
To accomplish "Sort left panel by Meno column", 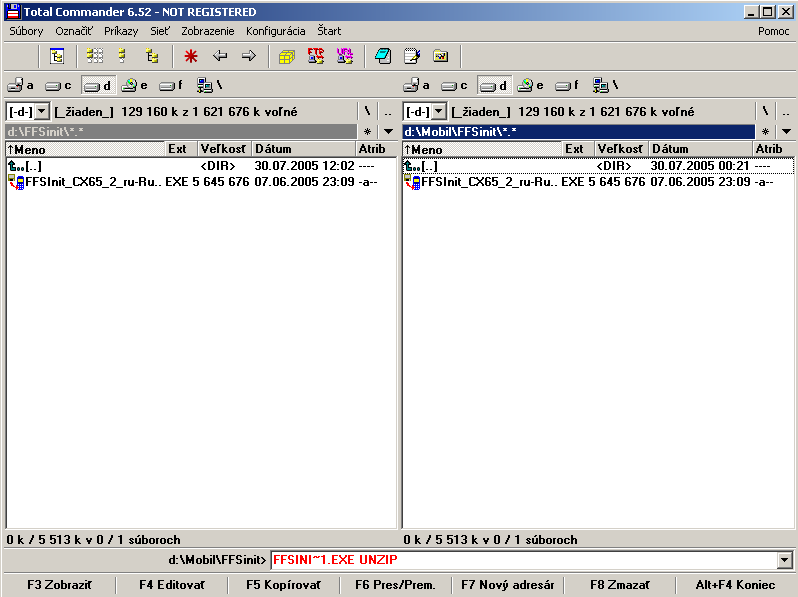I will coord(85,149).
